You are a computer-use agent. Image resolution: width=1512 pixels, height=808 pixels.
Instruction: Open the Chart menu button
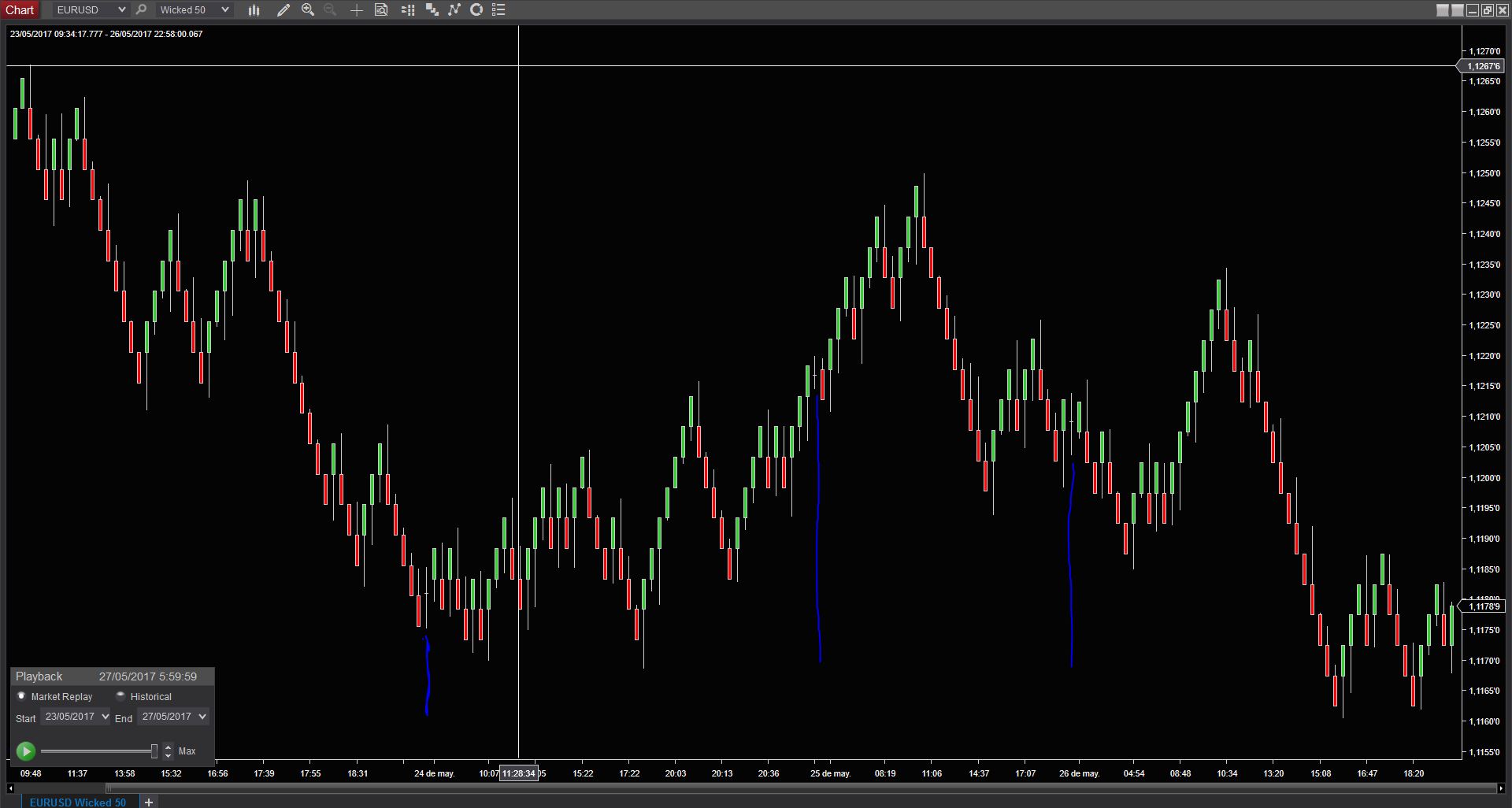[x=20, y=9]
